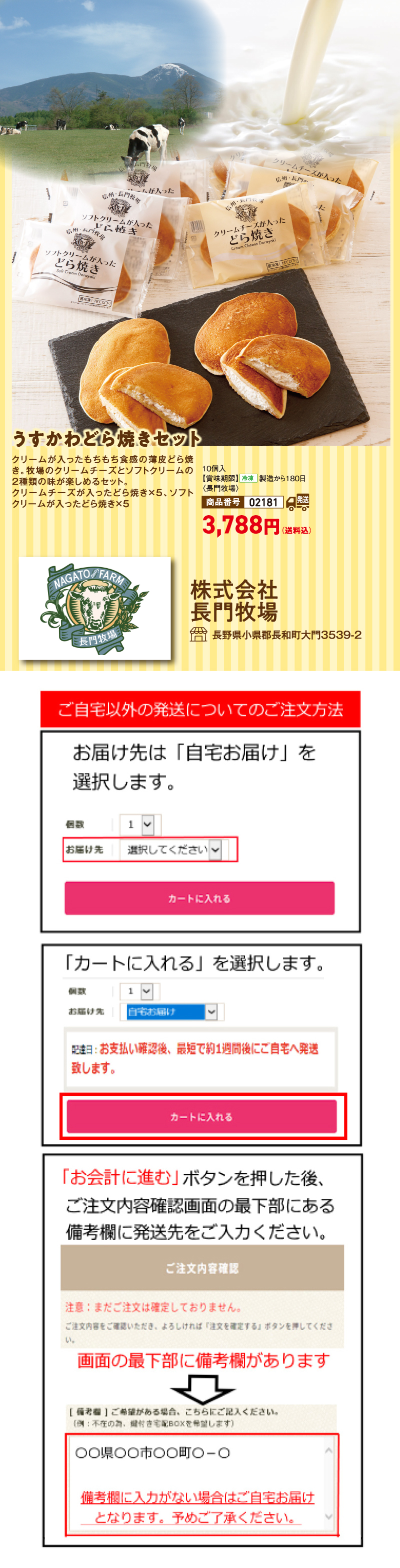Screen dimensions: 400x1568
Task: Click the underlined 備考欄に入力がない場合 notice
Action: pyautogui.click(x=197, y=1507)
